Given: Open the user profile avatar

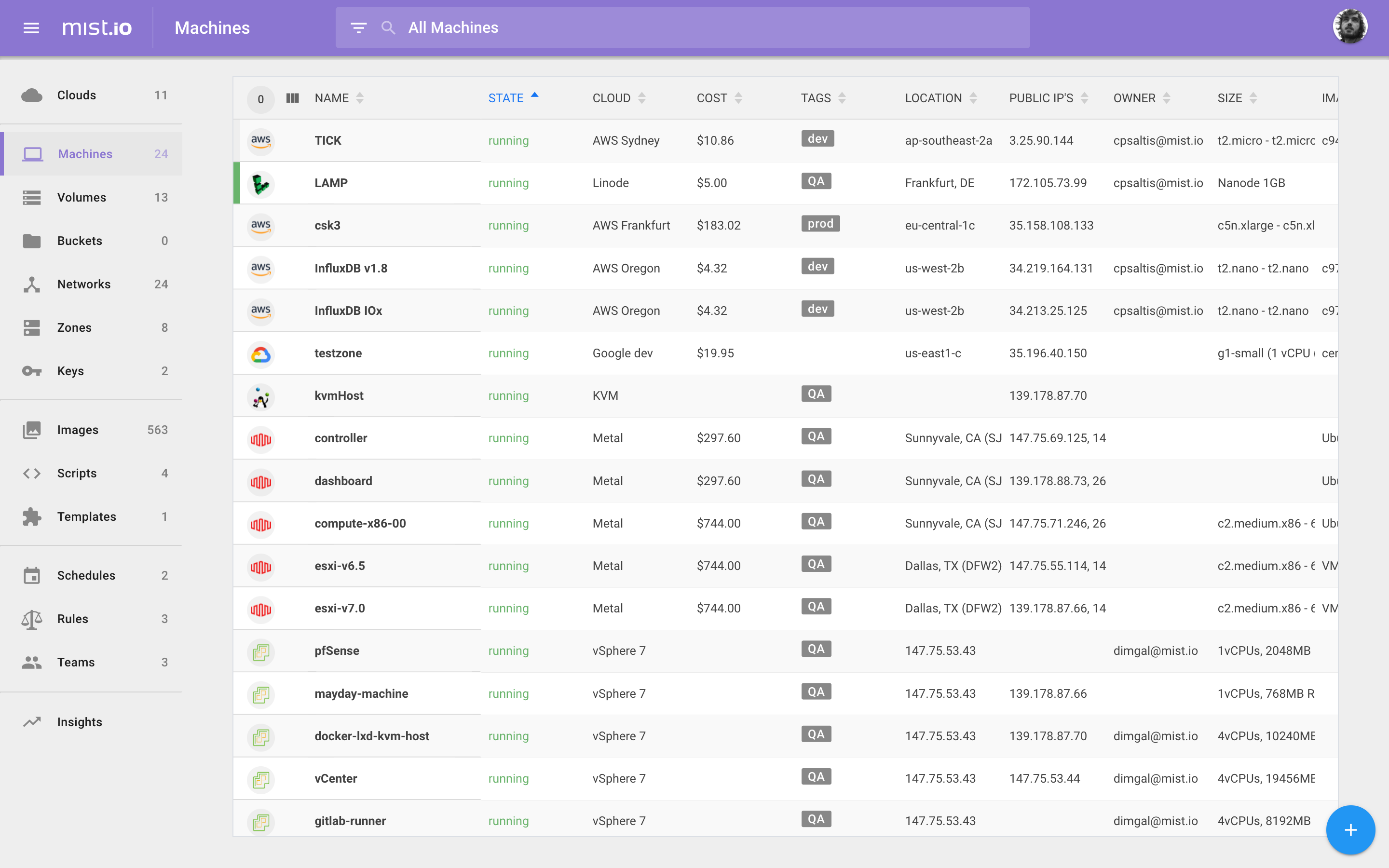Looking at the screenshot, I should point(1349,27).
